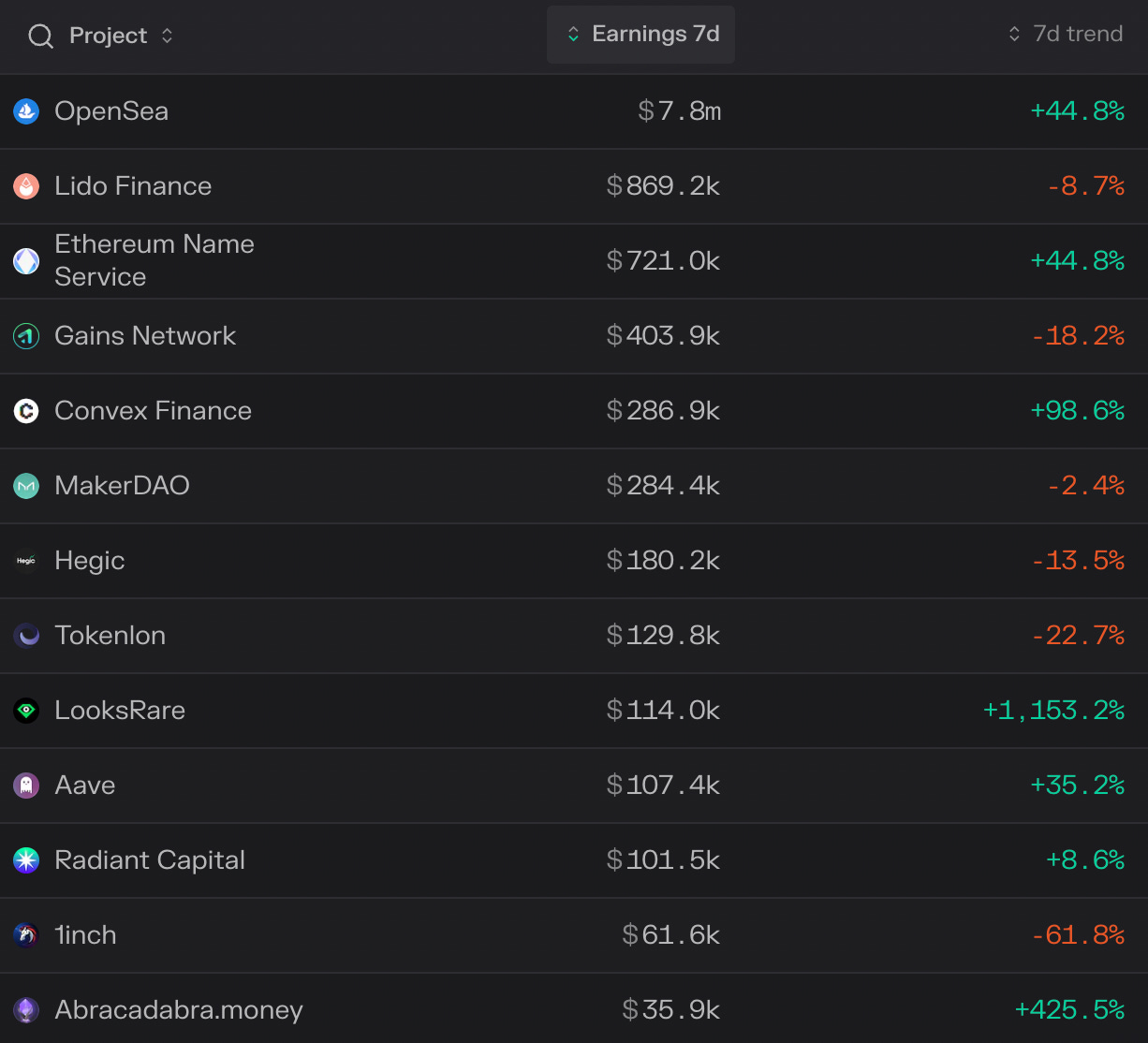Click the -22.7% trend value
The image size is (1148, 1043).
tap(1077, 636)
